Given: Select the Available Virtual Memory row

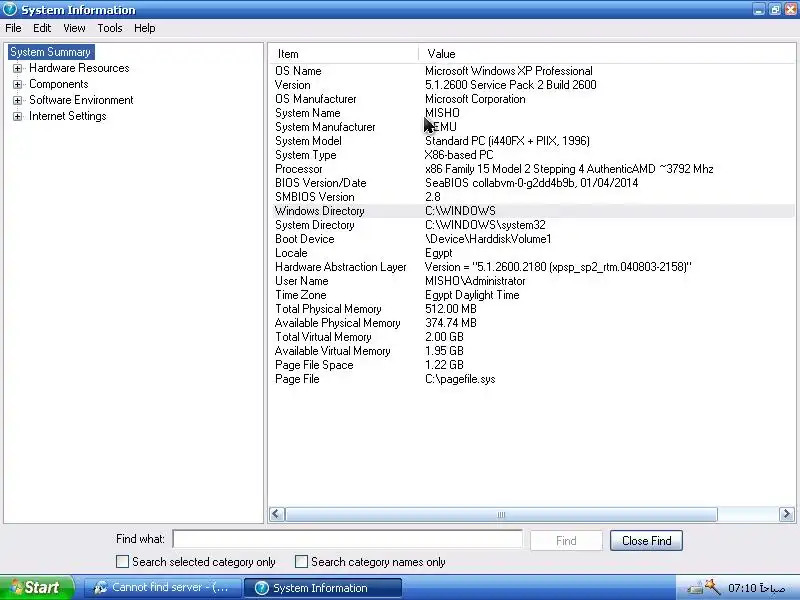Looking at the screenshot, I should pyautogui.click(x=533, y=351).
